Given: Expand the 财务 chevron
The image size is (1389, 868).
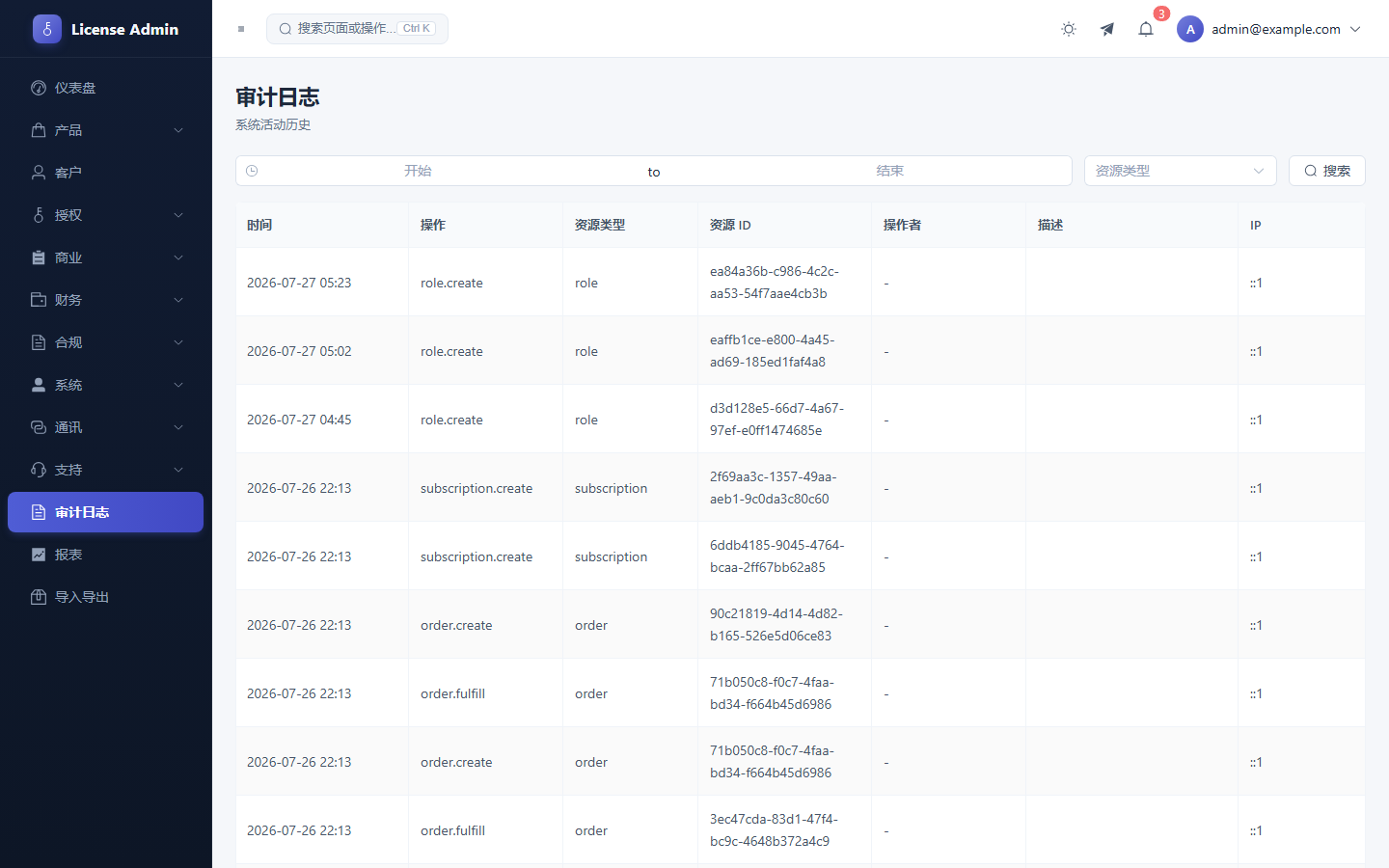Looking at the screenshot, I should click(178, 300).
